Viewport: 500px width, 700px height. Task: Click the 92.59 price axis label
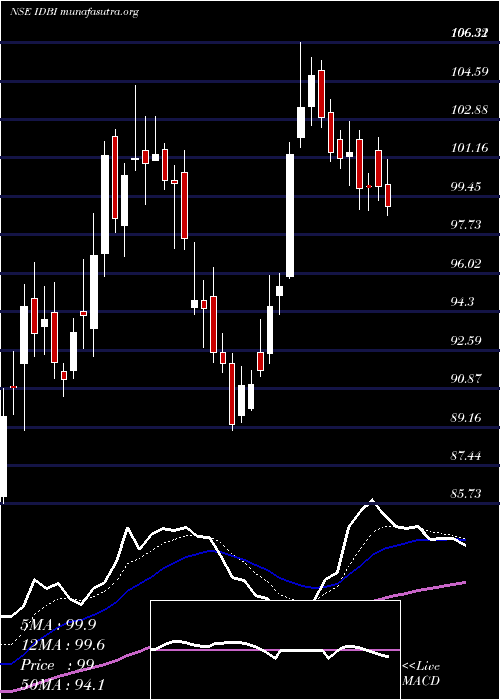point(466,341)
